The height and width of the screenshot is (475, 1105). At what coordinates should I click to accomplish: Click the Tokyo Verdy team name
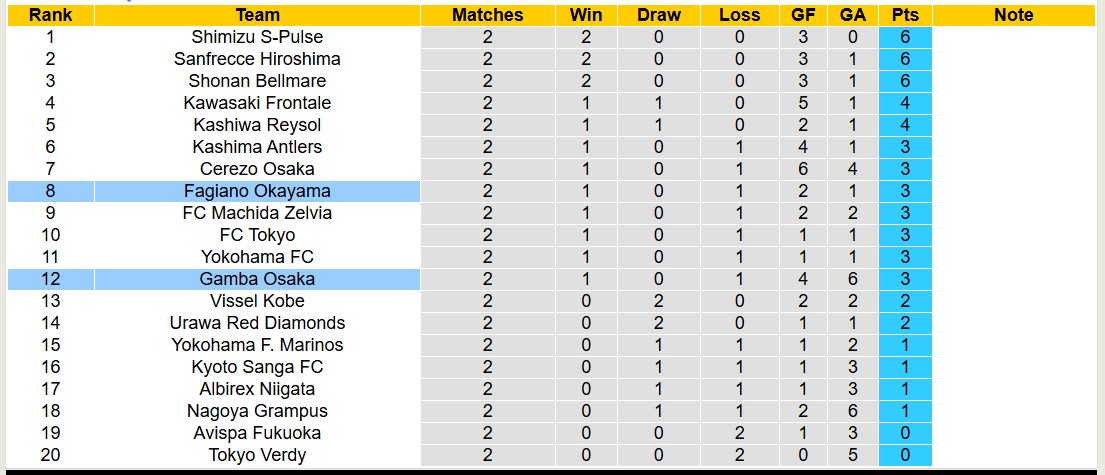coord(257,455)
